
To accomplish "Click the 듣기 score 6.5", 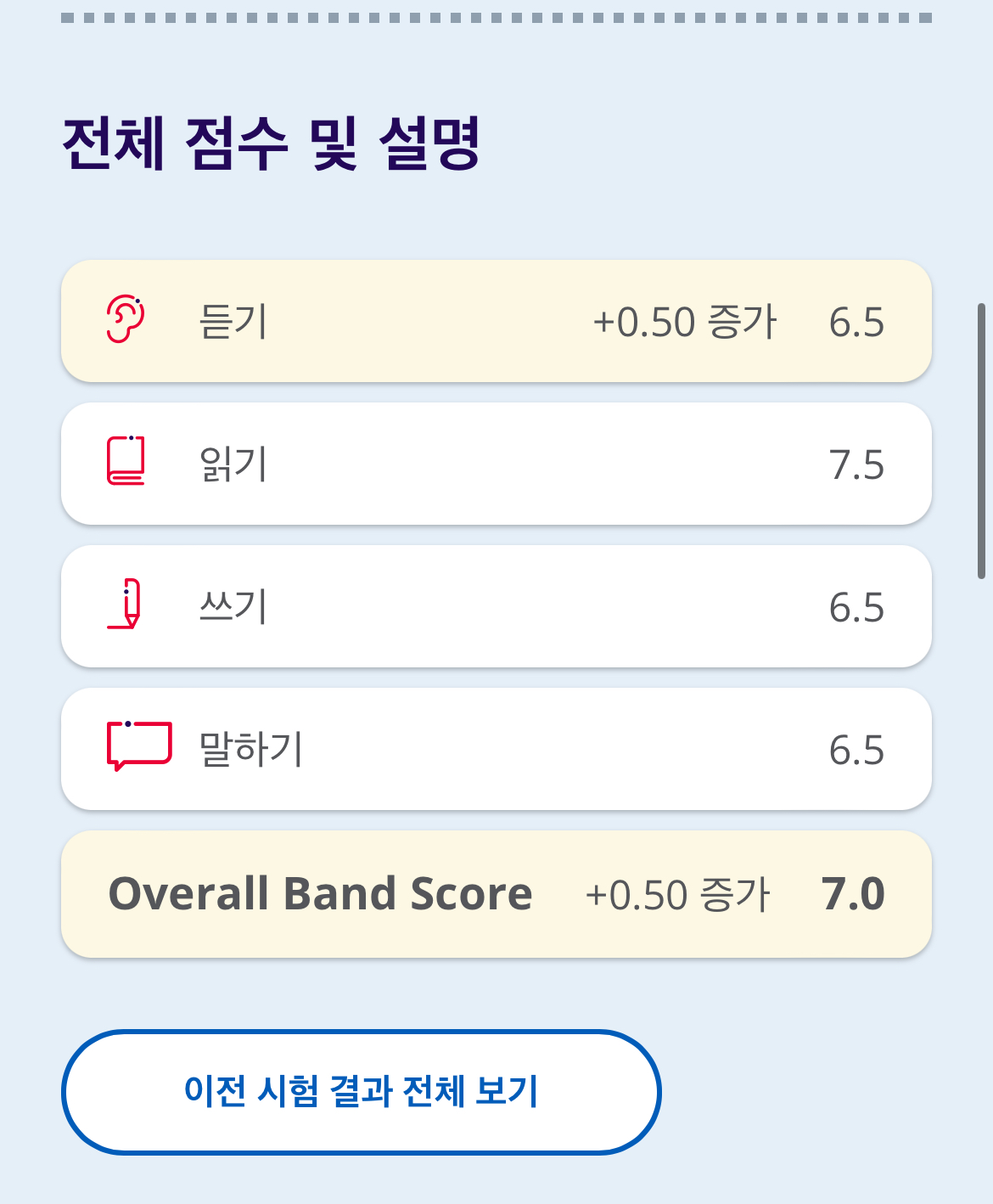I will (856, 323).
